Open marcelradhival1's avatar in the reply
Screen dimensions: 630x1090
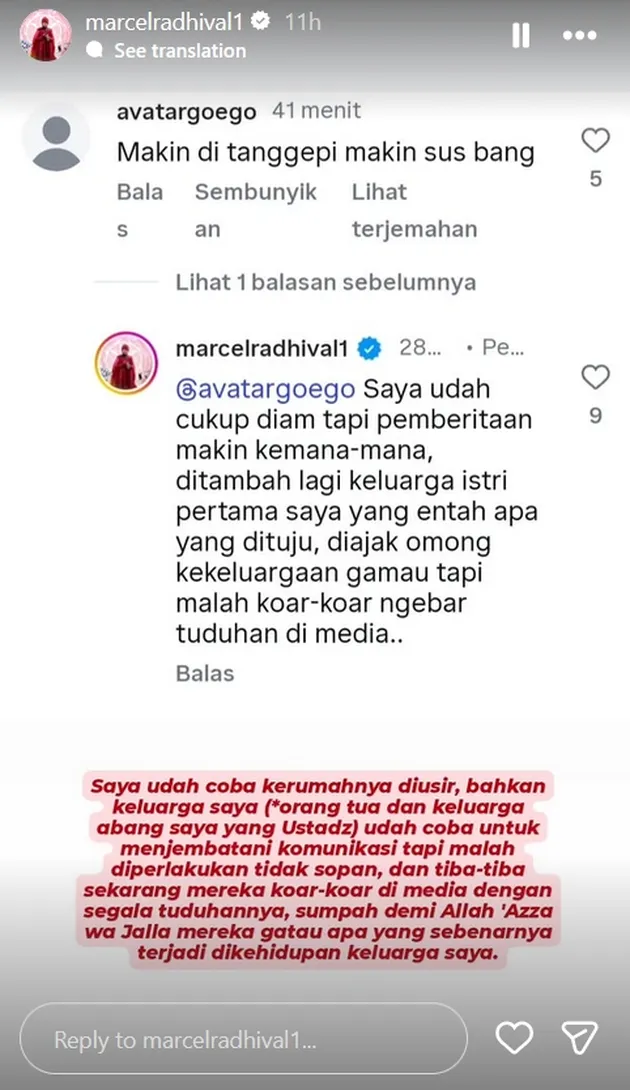click(x=126, y=363)
